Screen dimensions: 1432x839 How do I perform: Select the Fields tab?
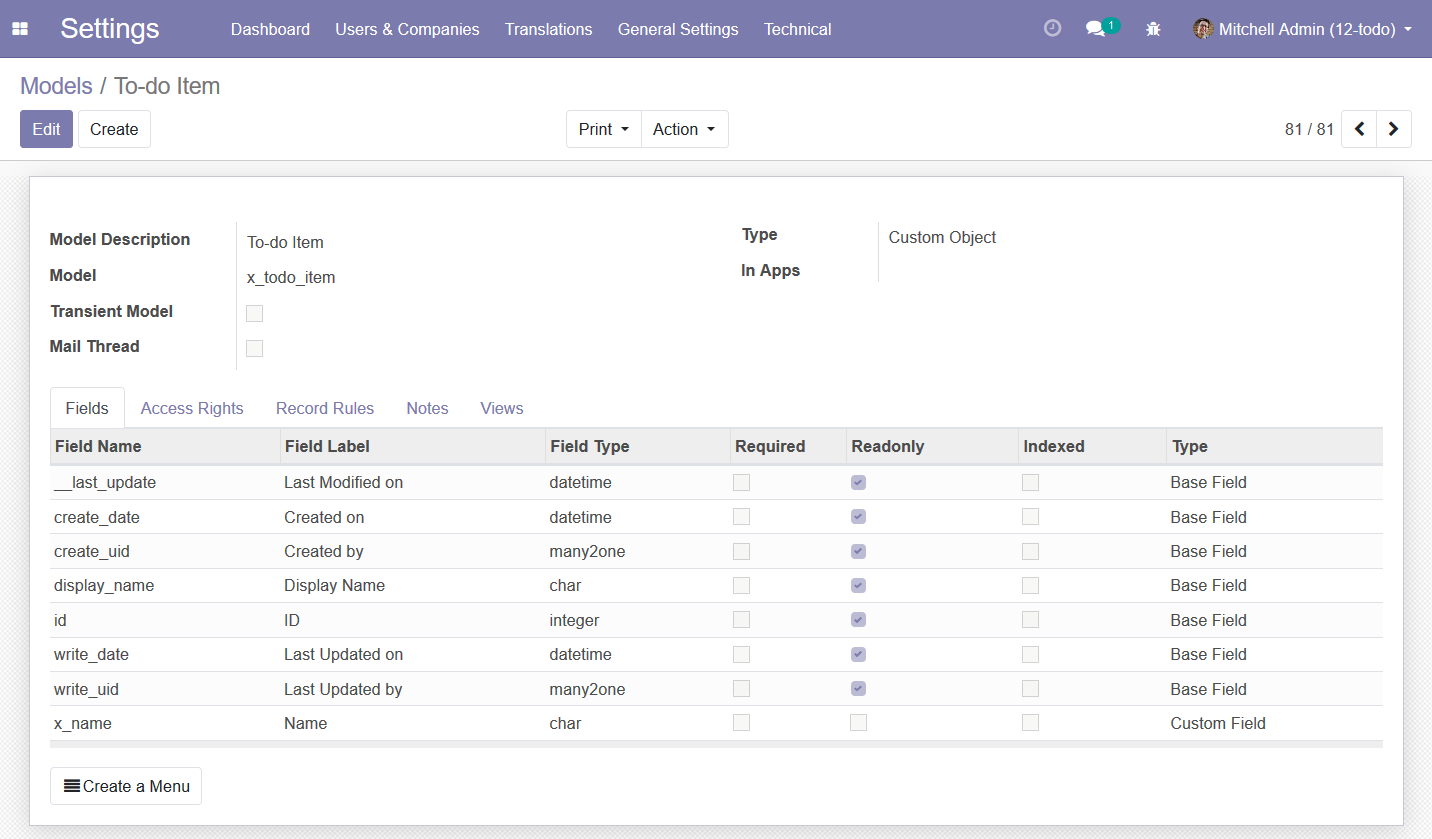tap(87, 408)
